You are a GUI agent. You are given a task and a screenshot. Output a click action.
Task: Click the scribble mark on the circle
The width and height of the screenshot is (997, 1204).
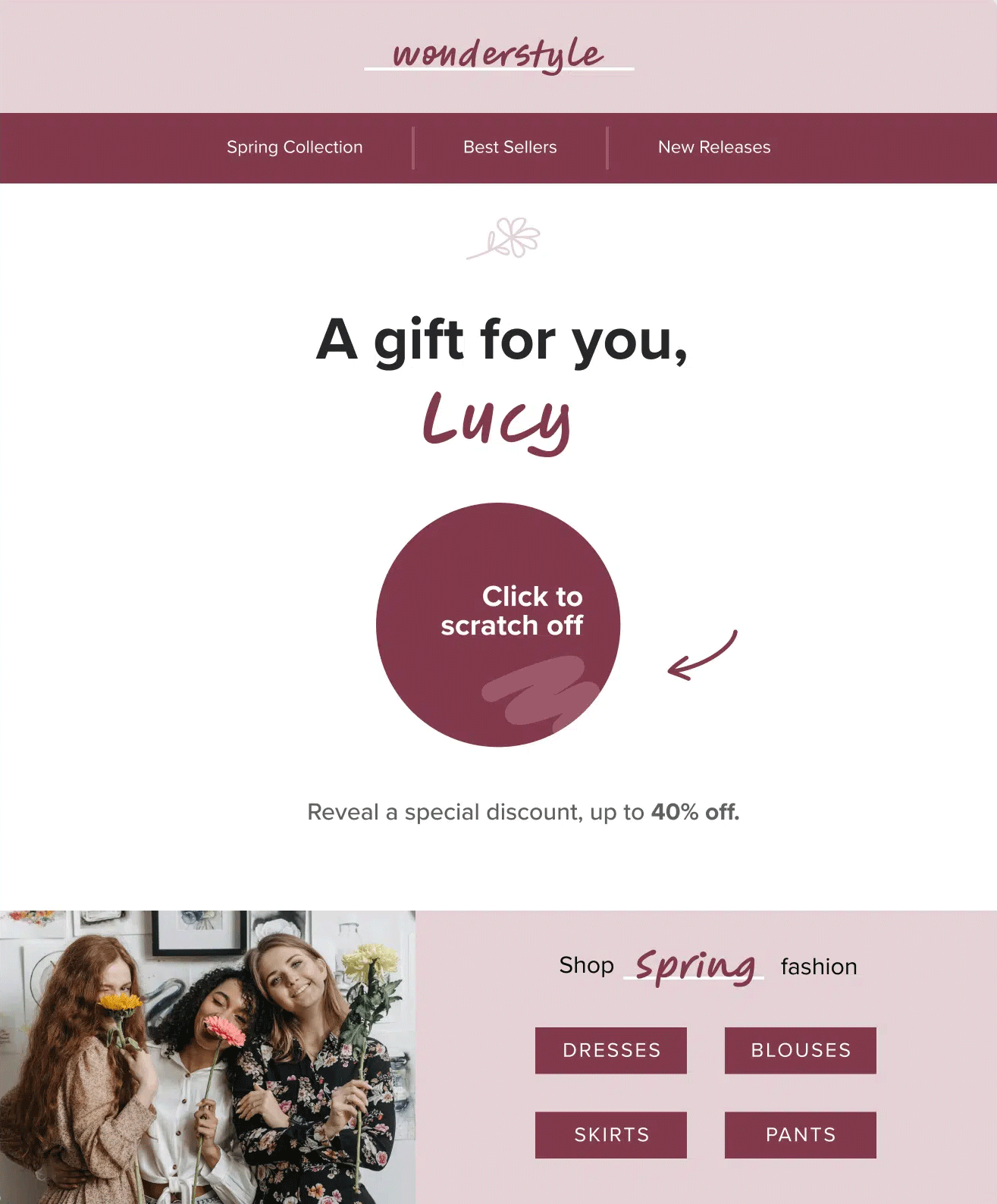540,691
